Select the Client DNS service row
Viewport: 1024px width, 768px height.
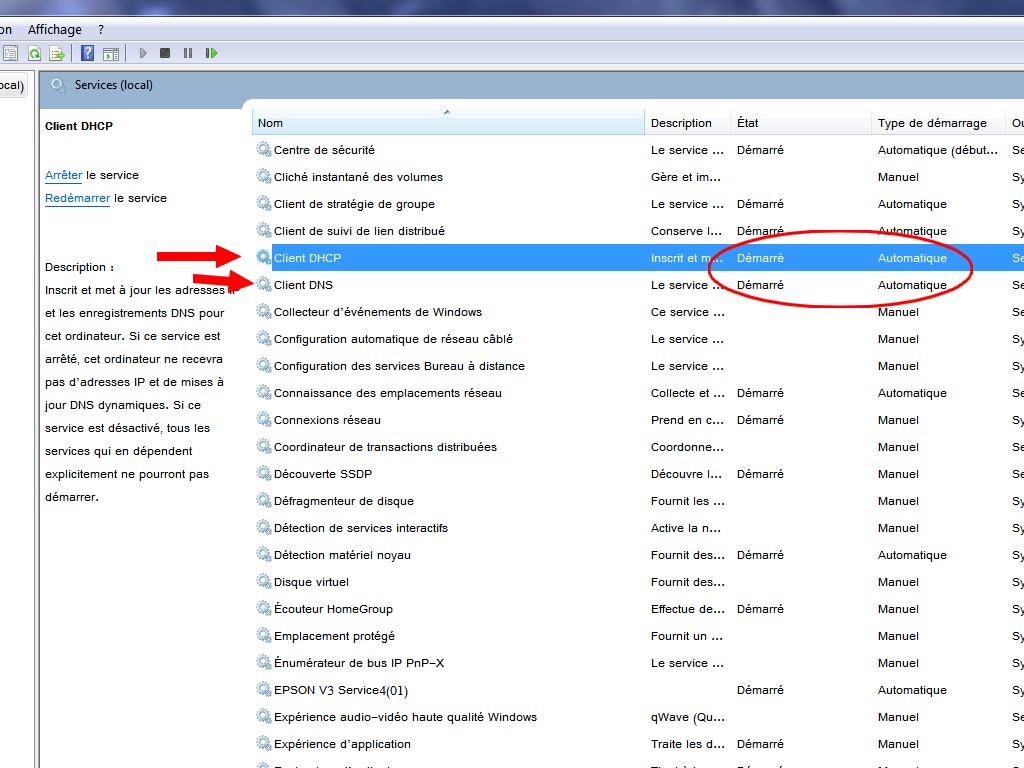tap(304, 285)
